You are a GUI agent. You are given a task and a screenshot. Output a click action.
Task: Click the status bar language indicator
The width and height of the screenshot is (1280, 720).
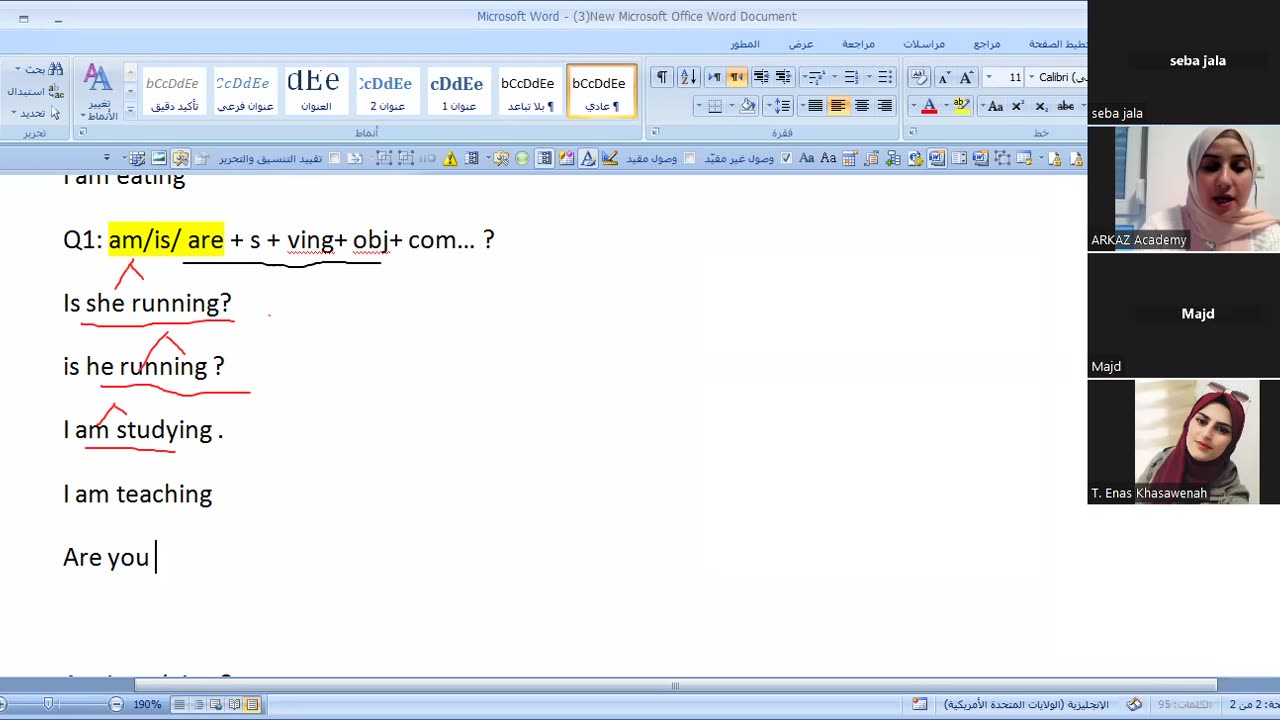(1026, 704)
